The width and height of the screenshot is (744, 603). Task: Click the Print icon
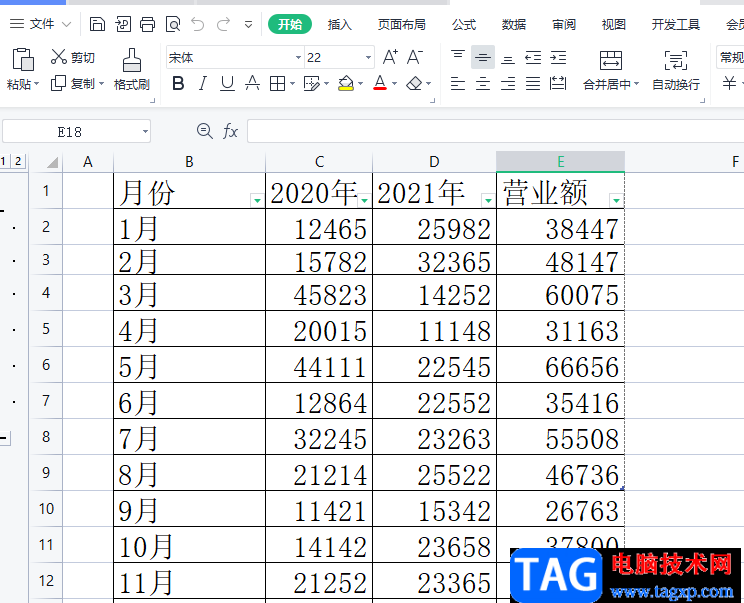148,24
